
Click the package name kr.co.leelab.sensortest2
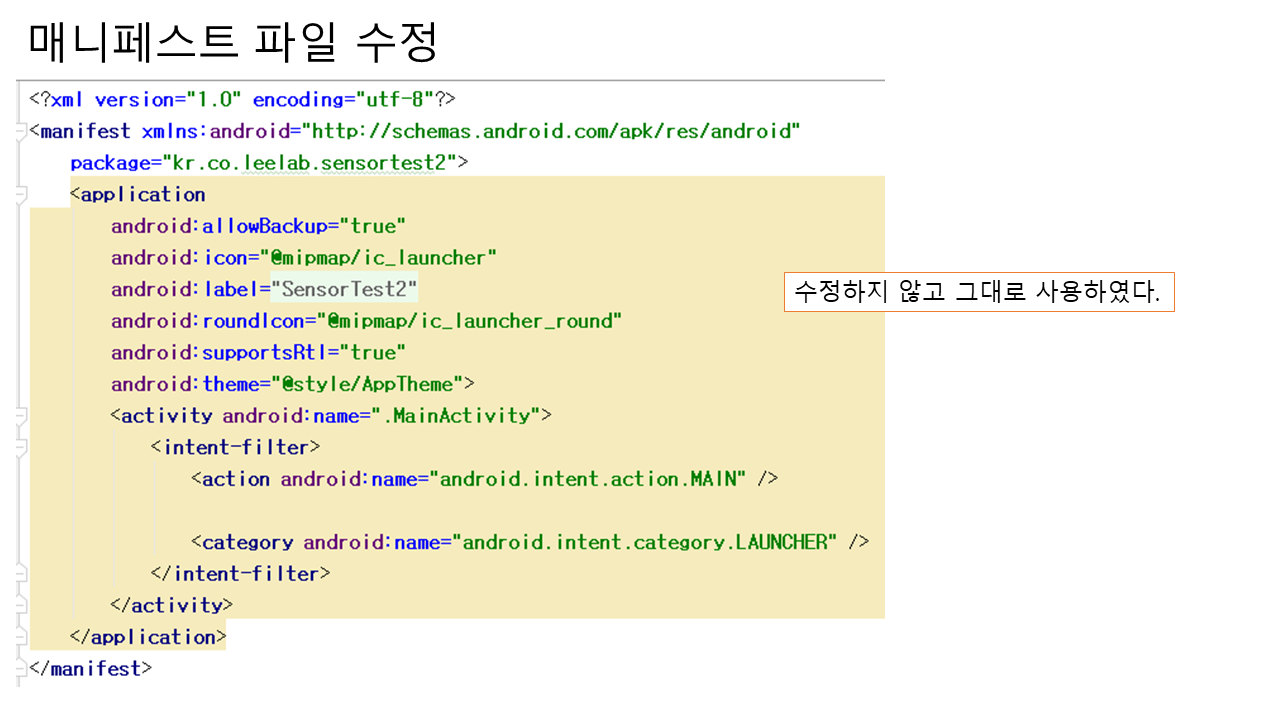314,162
